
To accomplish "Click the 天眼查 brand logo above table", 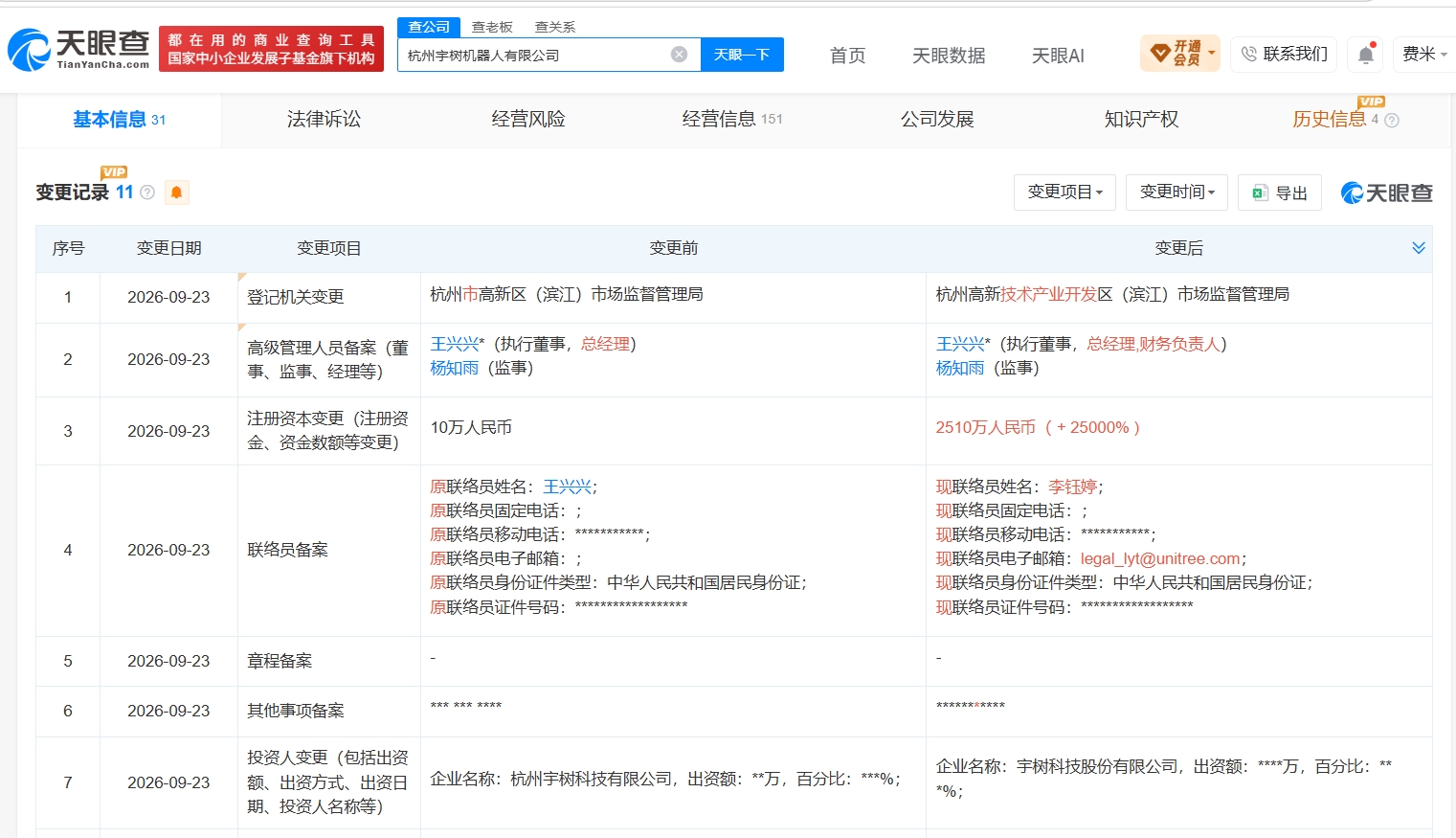I will pos(1387,193).
